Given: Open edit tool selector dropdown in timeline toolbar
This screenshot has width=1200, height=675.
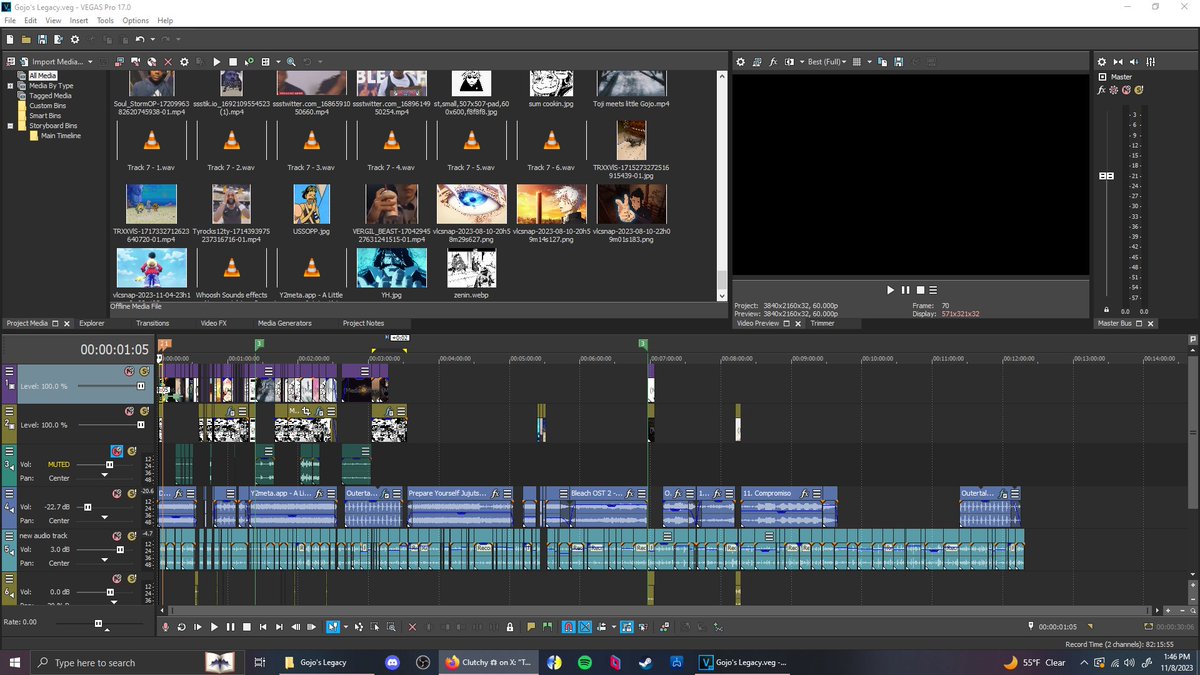Looking at the screenshot, I should pos(346,627).
